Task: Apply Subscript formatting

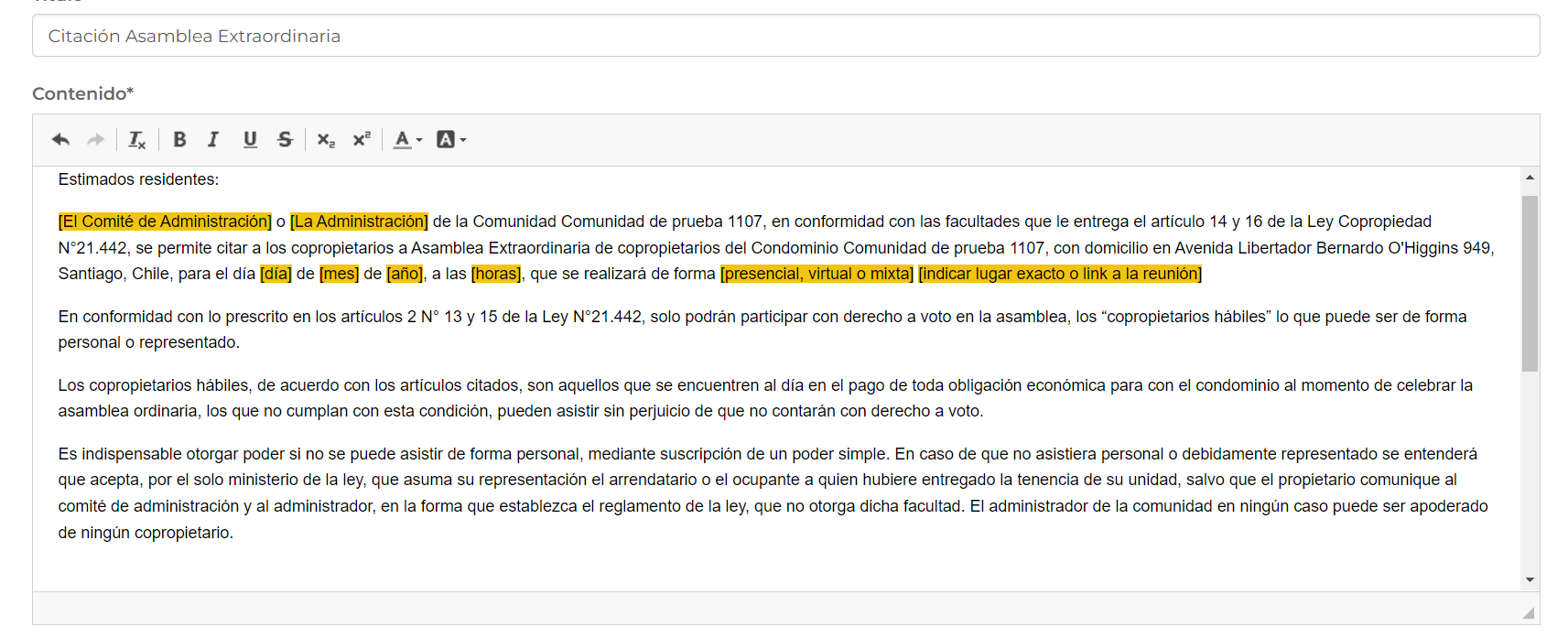Action: [326, 140]
